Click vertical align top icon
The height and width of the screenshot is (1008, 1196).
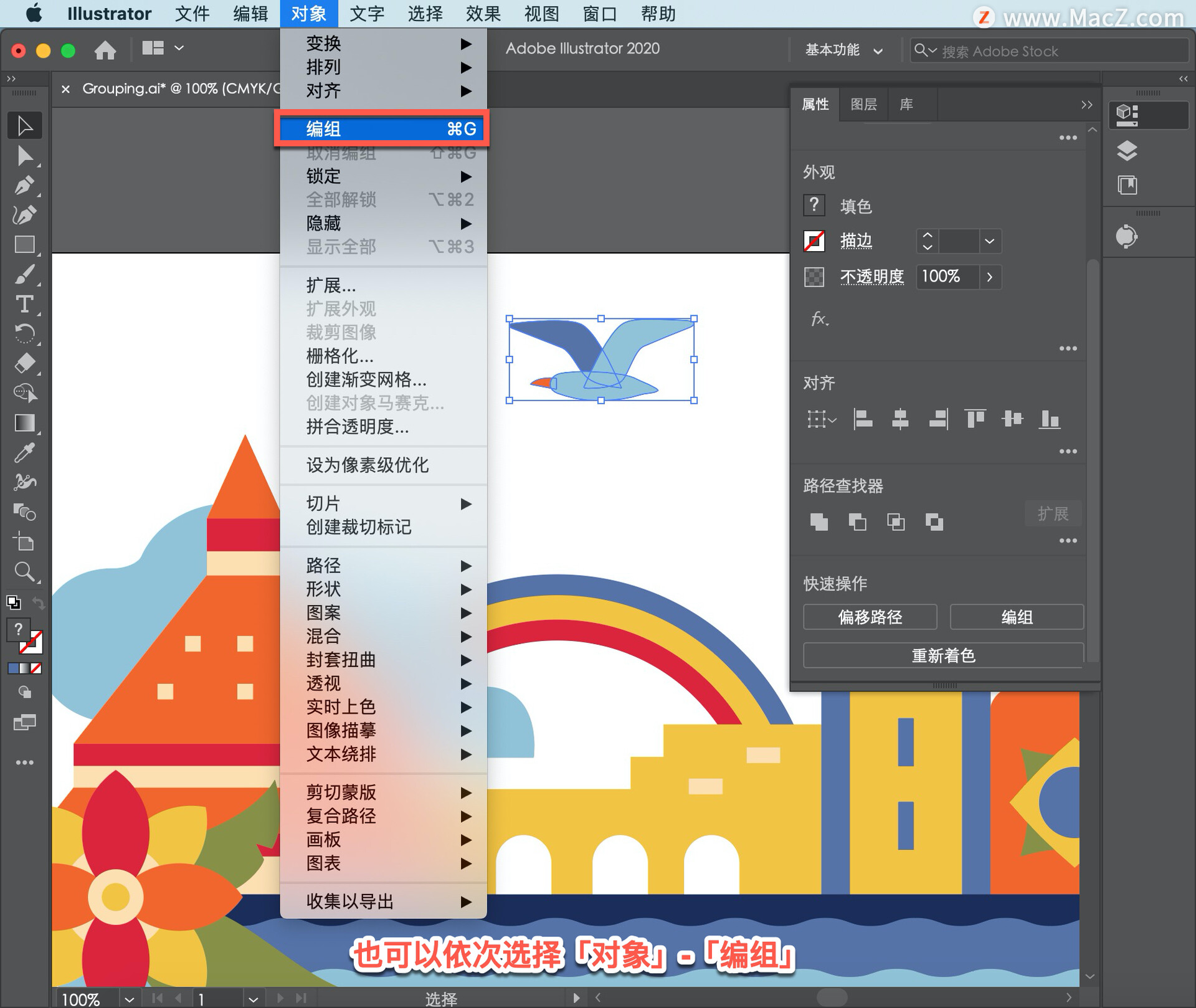coord(975,419)
